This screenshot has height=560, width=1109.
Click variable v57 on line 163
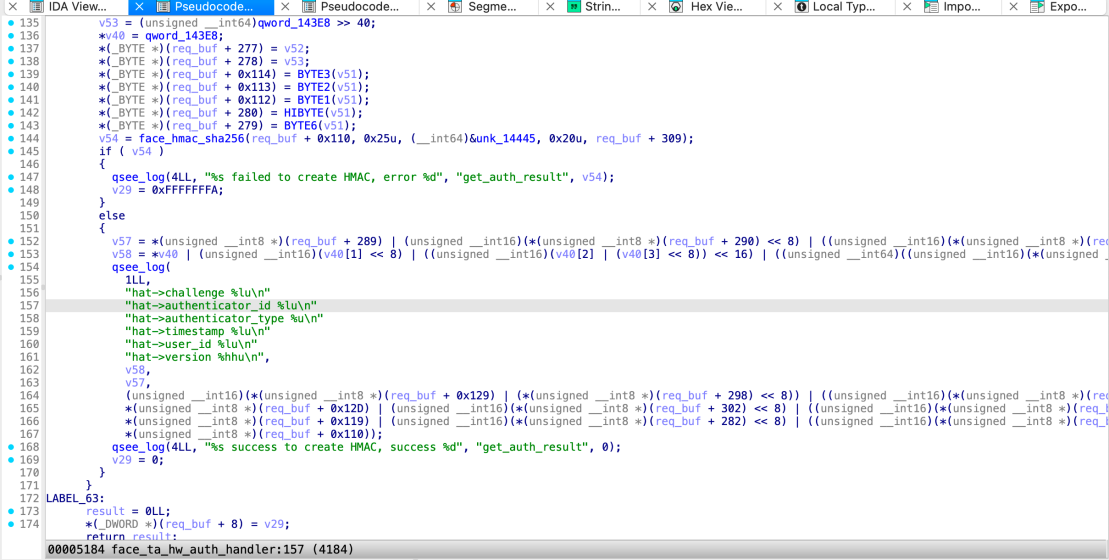point(135,383)
